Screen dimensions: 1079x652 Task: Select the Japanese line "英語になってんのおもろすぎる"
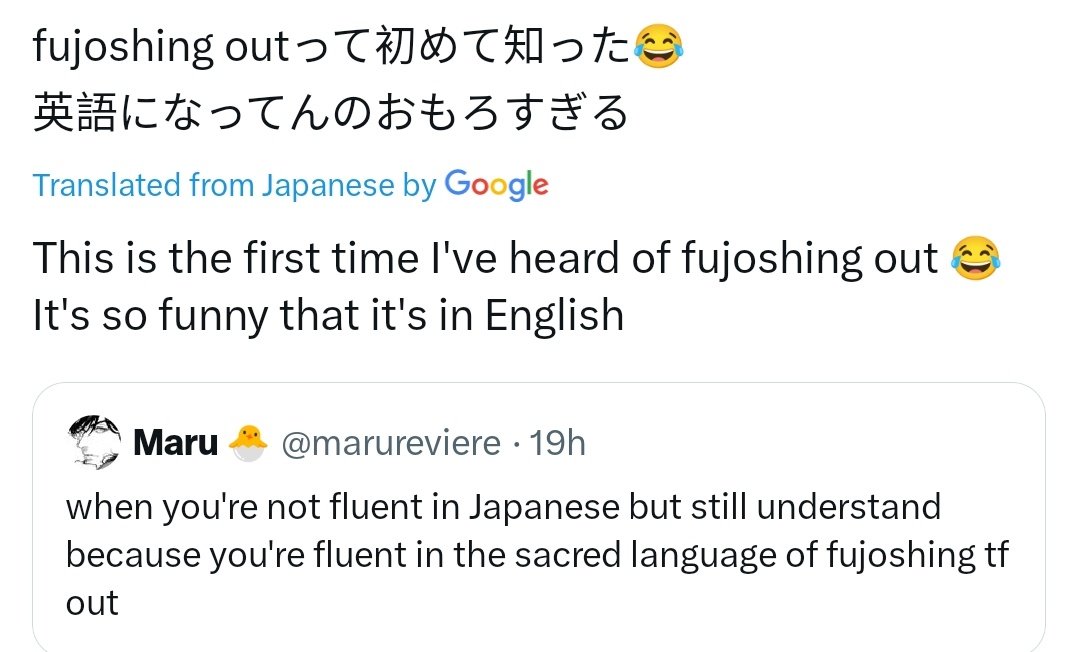[x=330, y=113]
